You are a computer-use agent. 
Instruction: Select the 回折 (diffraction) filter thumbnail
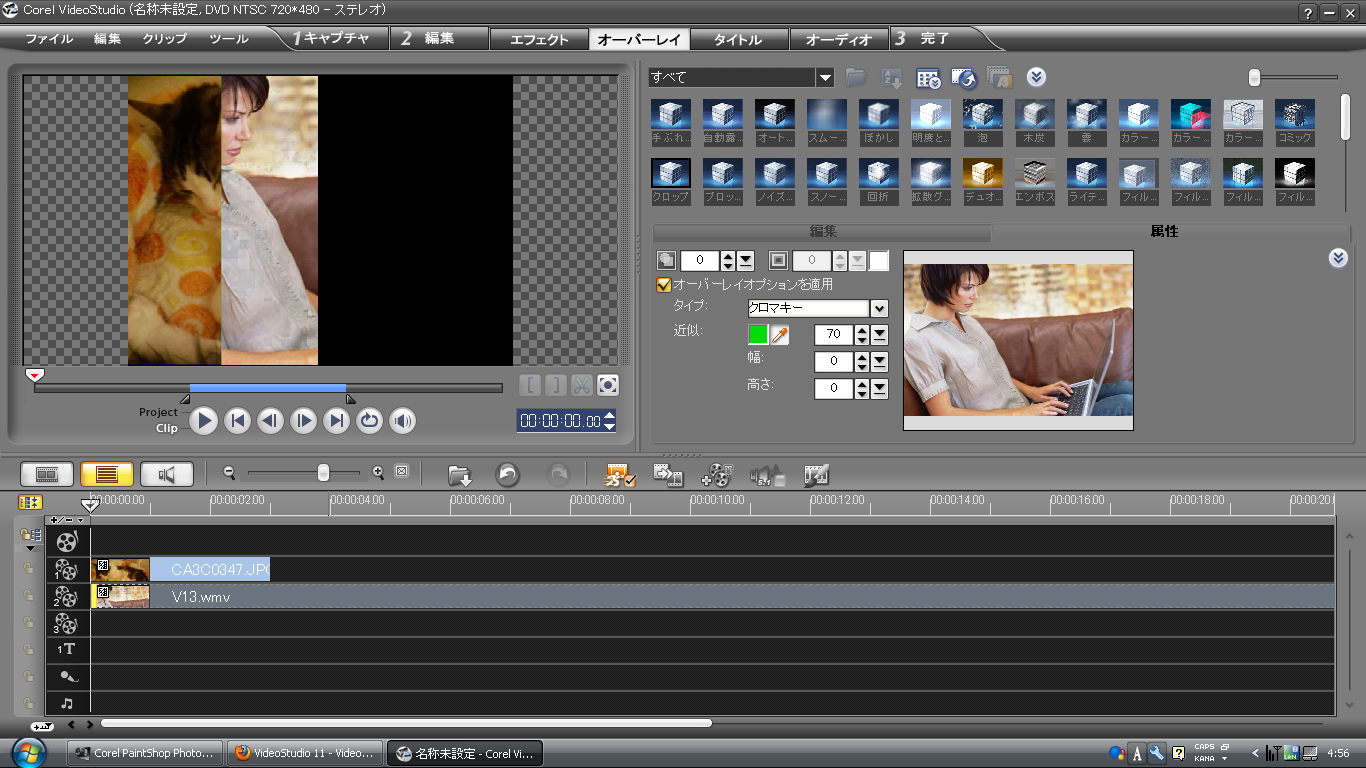point(879,173)
